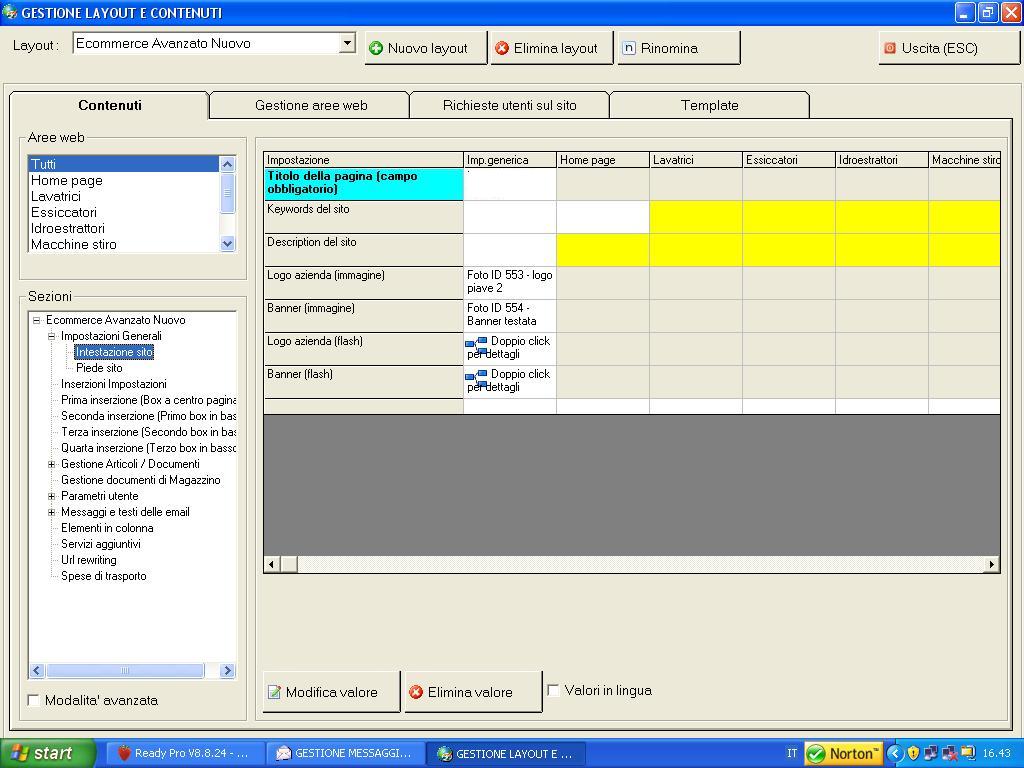1024x768 pixels.
Task: Click the Uscita (ESC) exit icon
Action: [889, 48]
